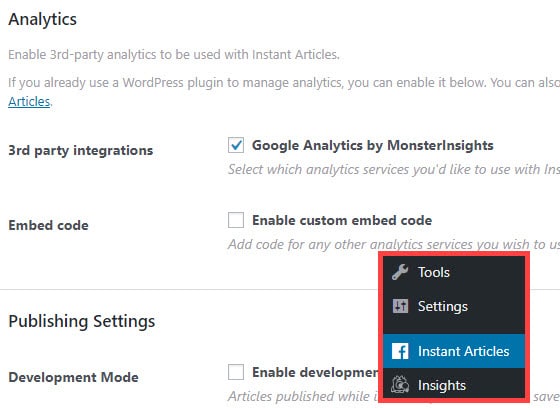
Task: Enable custom embed code checkbox
Action: [236, 220]
